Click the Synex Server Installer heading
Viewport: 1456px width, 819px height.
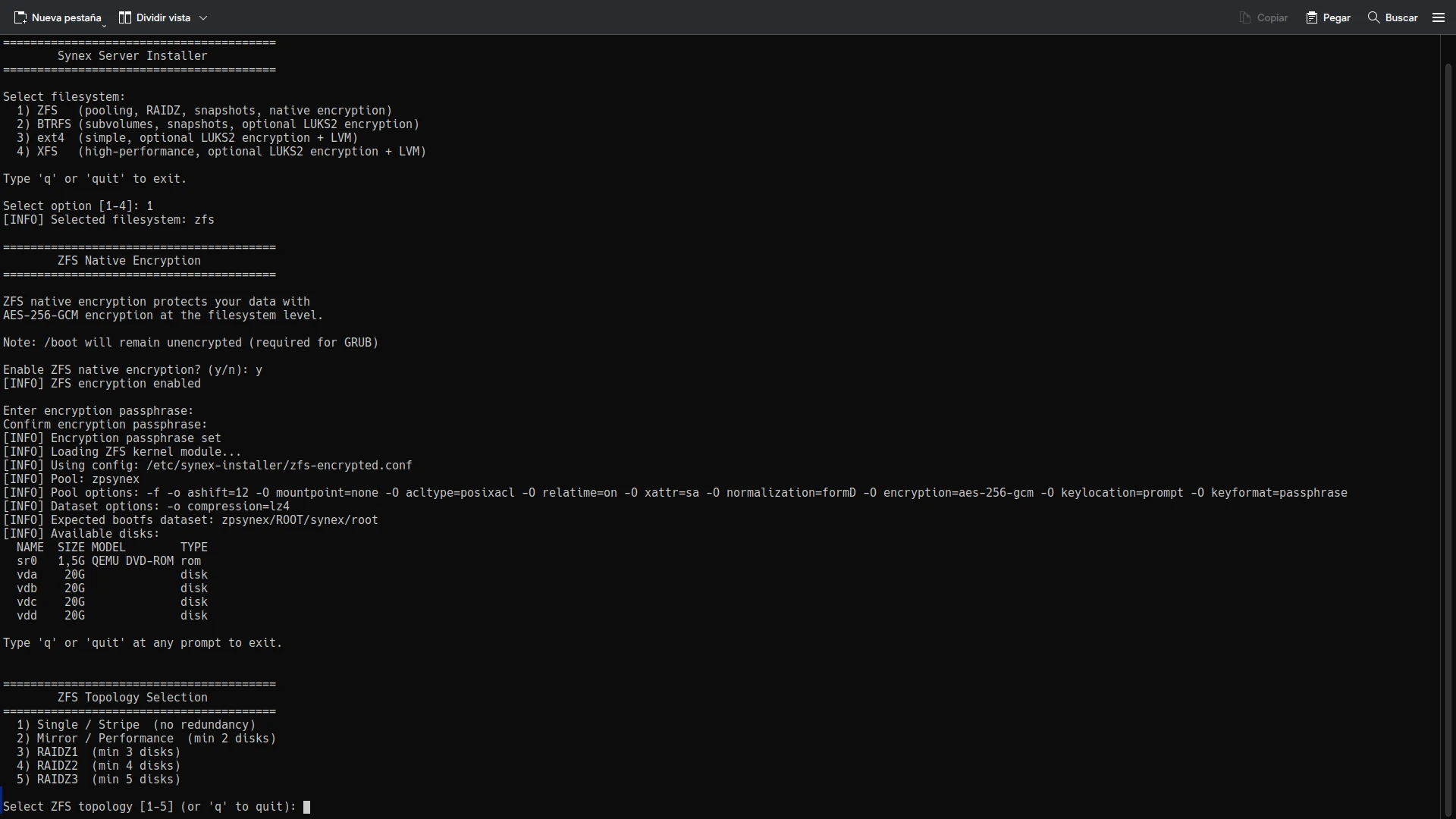click(132, 56)
